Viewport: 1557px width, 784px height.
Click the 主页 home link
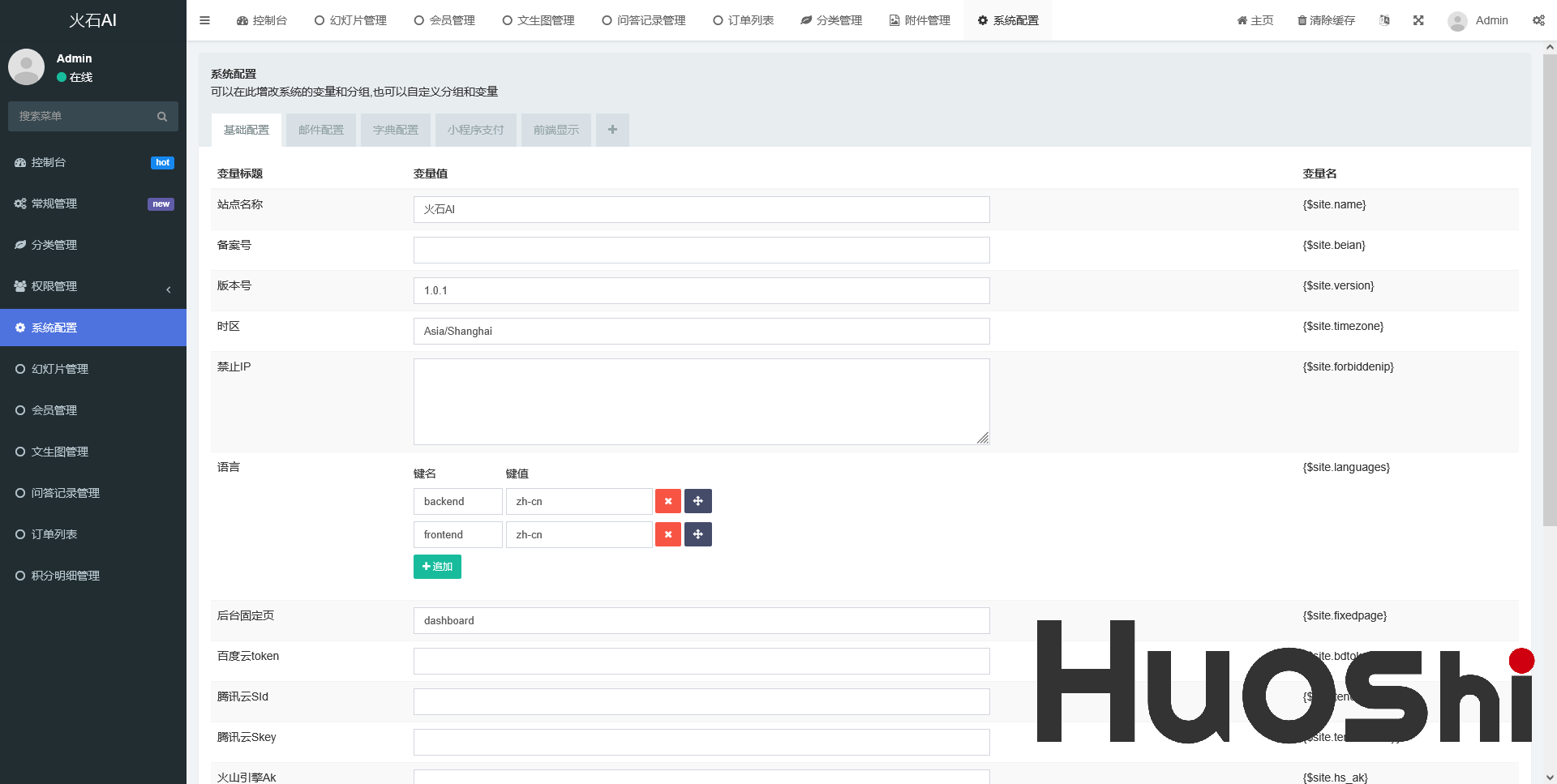pyautogui.click(x=1255, y=20)
